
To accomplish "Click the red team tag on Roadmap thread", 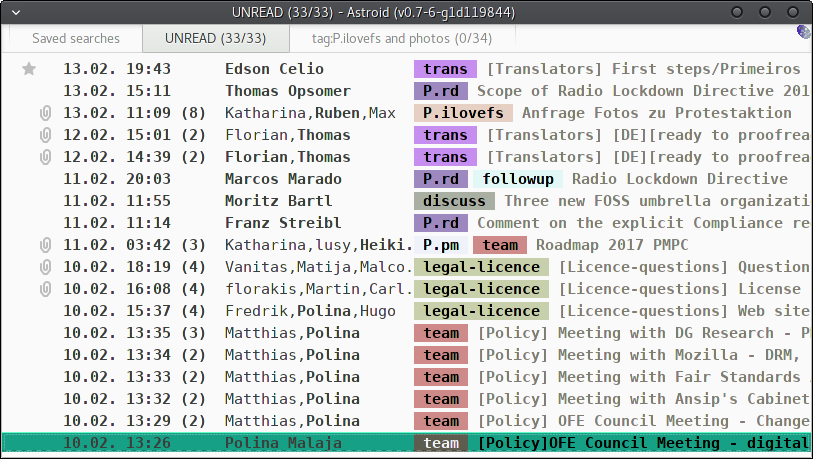I will (499, 245).
